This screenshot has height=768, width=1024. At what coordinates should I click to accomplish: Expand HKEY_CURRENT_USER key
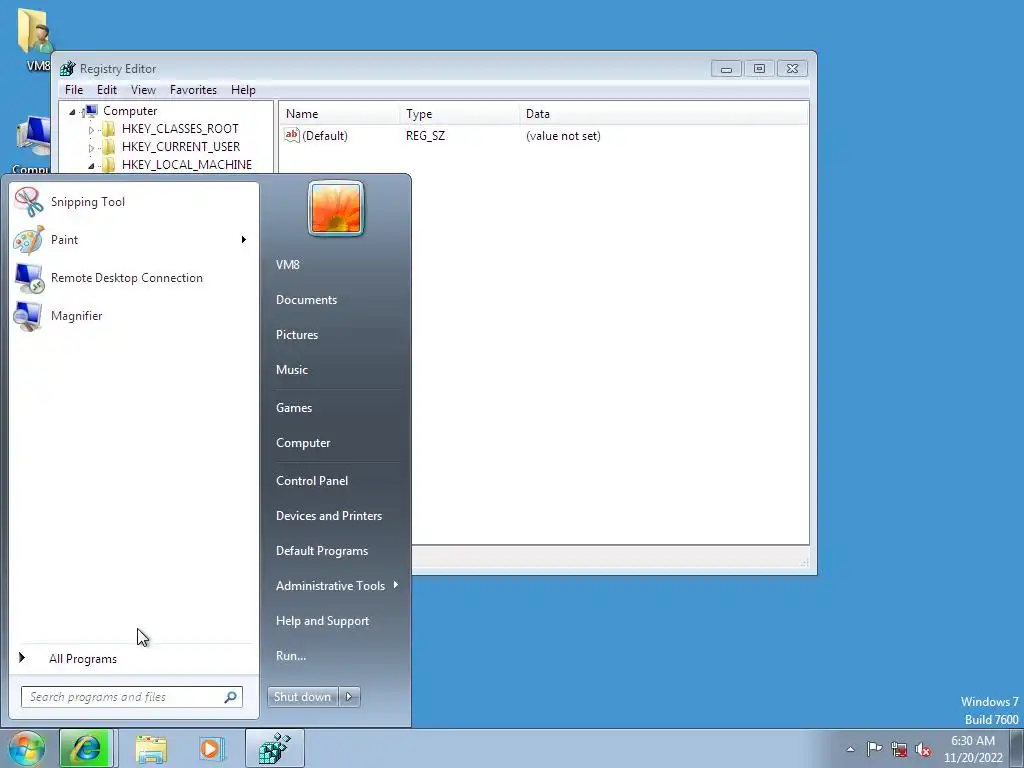point(91,148)
